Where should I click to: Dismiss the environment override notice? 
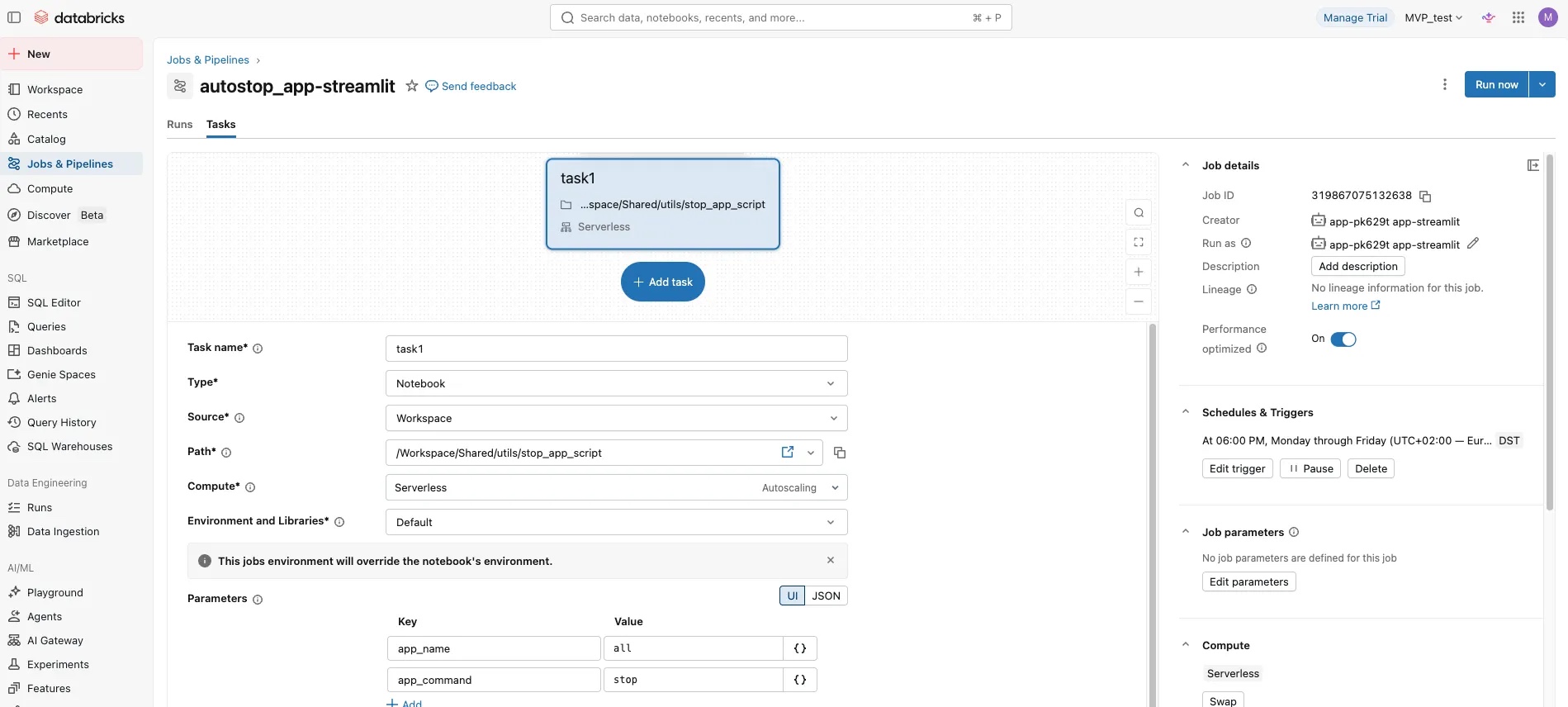click(831, 560)
